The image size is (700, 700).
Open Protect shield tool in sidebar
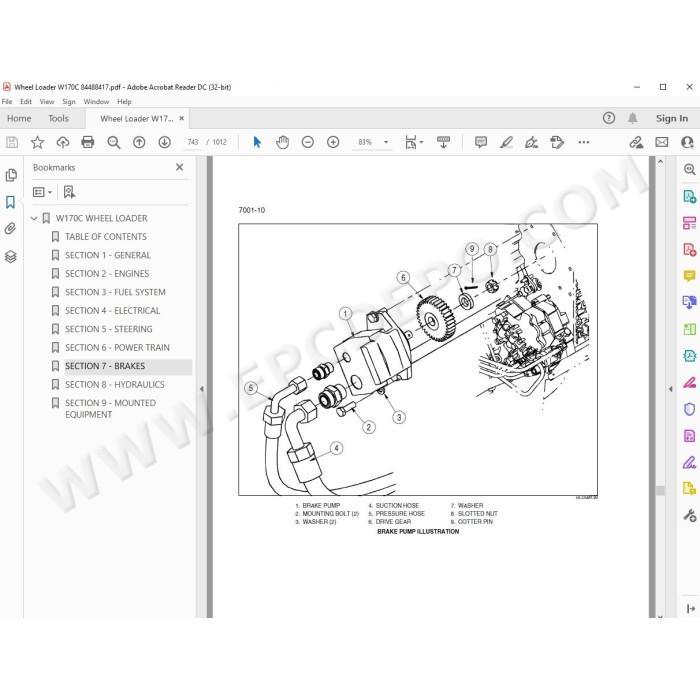click(689, 409)
